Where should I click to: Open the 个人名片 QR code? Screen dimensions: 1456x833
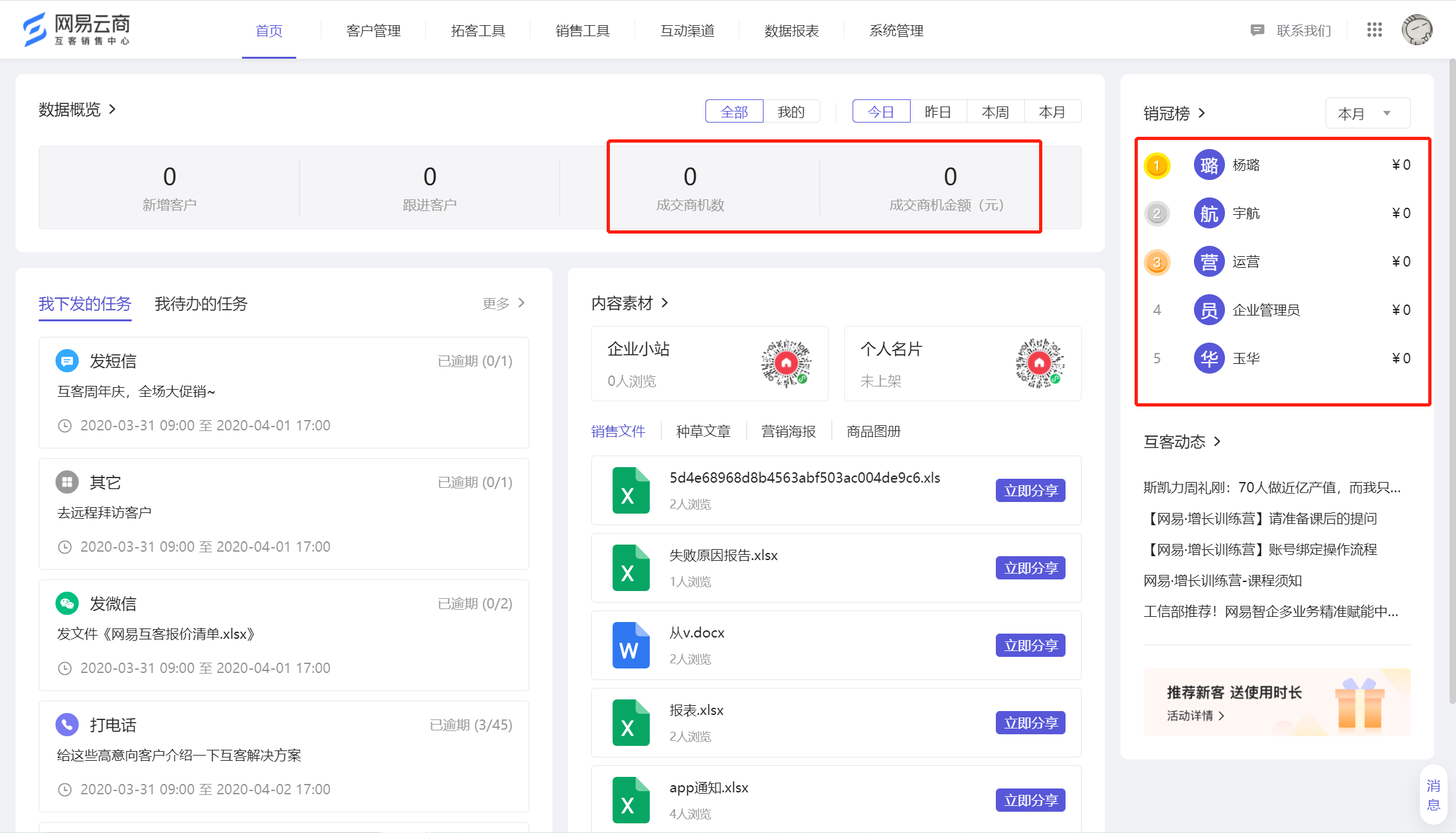(x=1040, y=363)
